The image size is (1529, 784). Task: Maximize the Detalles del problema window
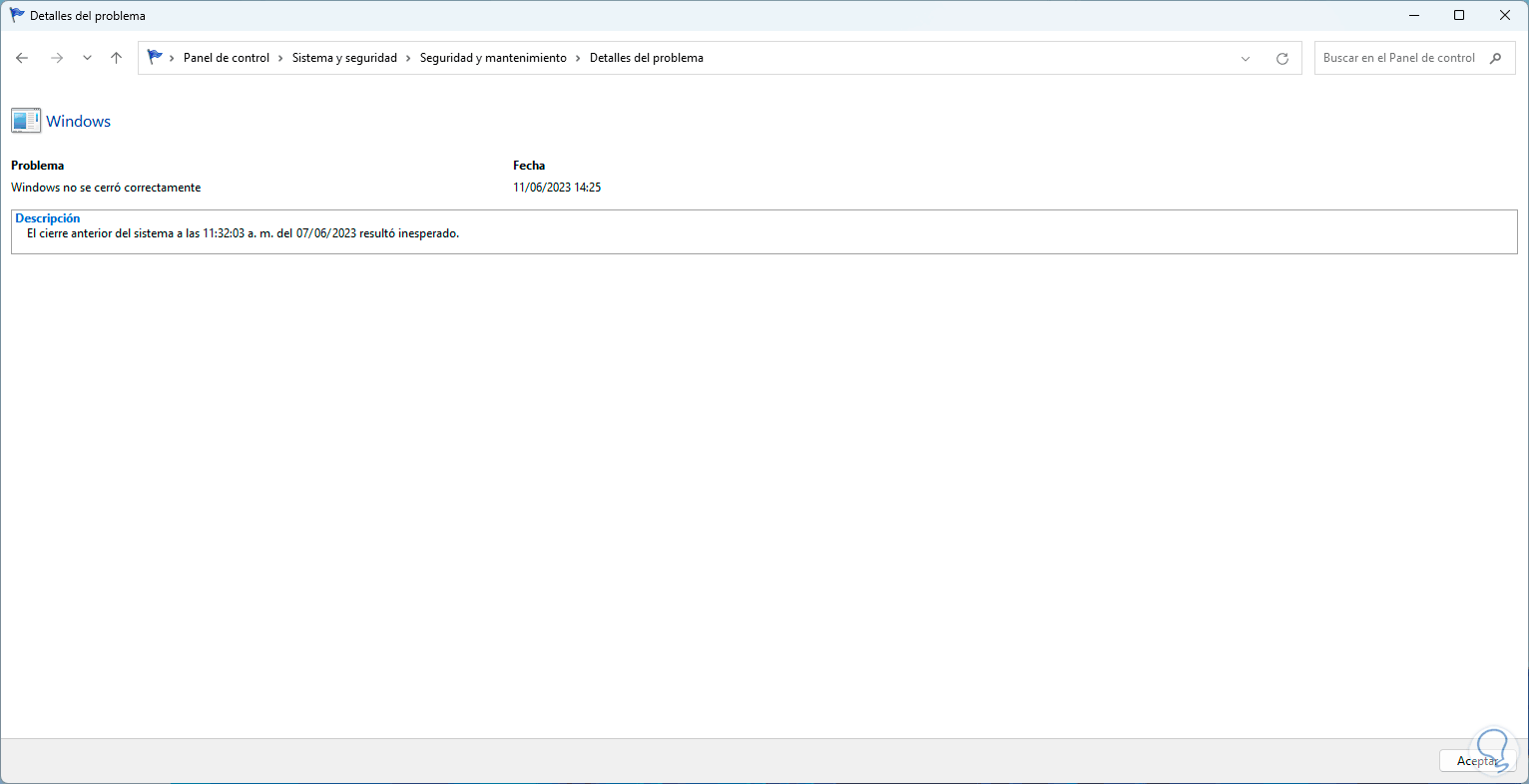(1459, 15)
